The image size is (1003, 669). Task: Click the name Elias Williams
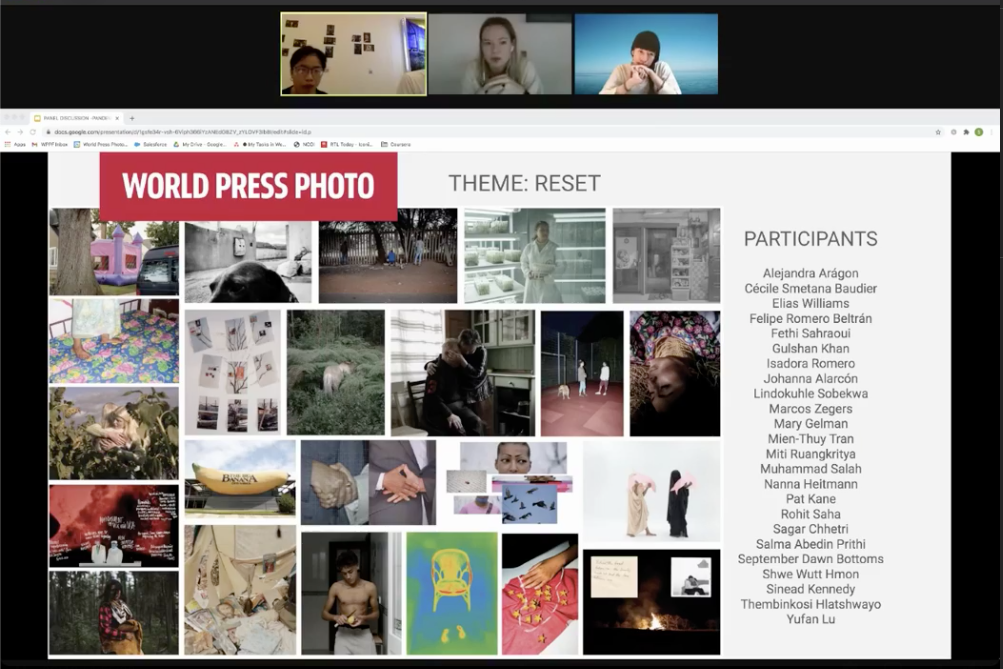click(x=810, y=303)
